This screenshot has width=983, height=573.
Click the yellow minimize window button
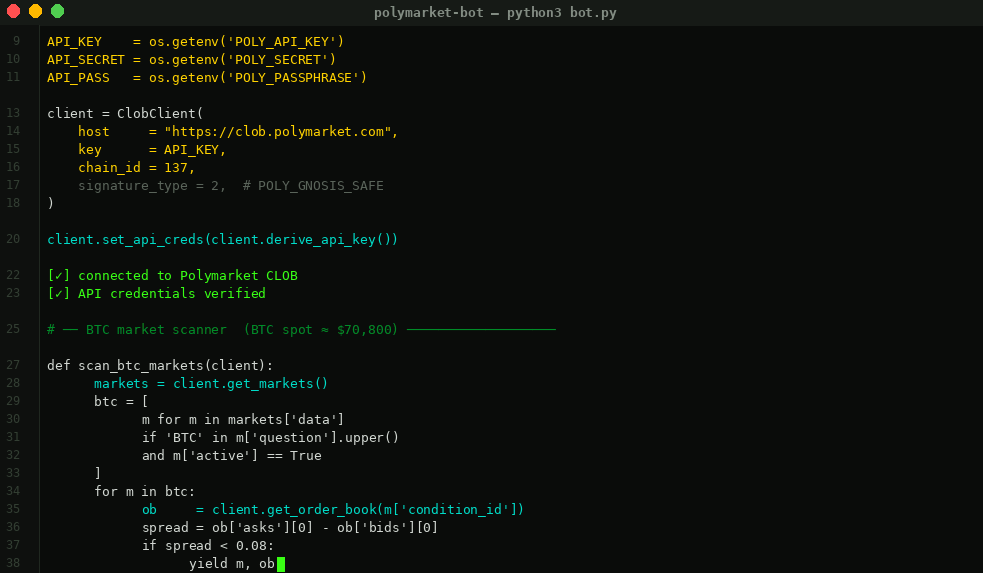pyautogui.click(x=35, y=11)
